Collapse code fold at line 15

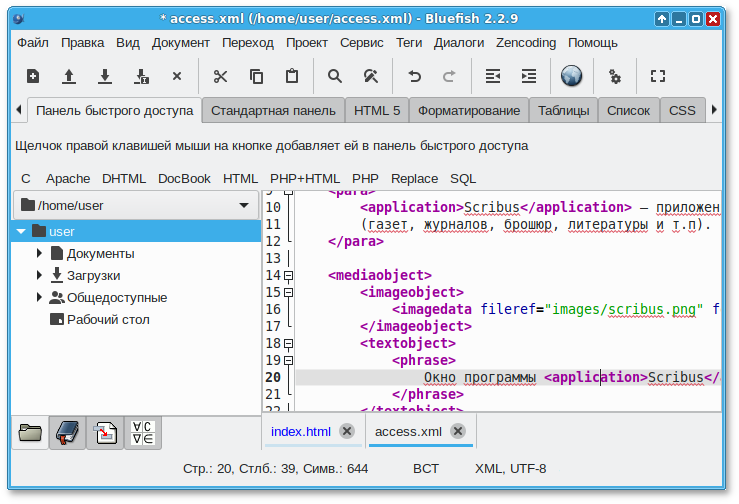point(288,292)
